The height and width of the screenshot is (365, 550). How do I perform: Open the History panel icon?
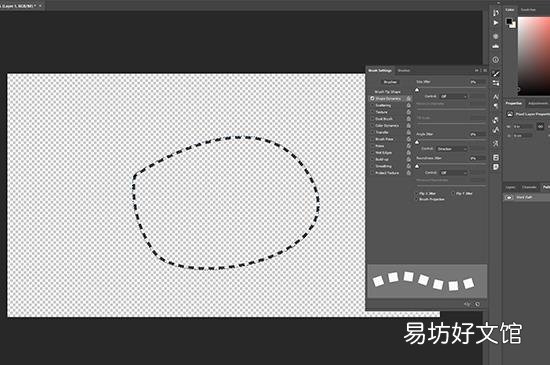[x=495, y=13]
